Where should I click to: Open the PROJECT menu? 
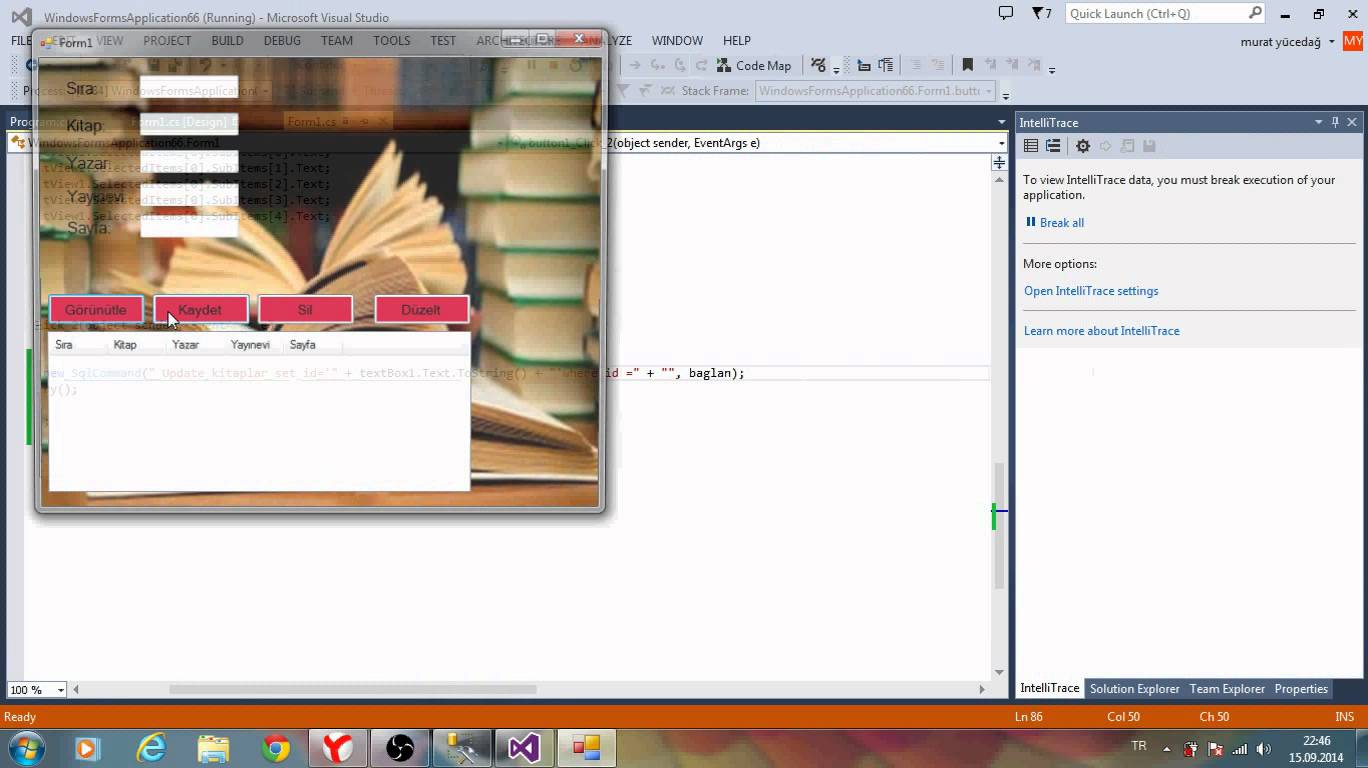pyautogui.click(x=167, y=41)
